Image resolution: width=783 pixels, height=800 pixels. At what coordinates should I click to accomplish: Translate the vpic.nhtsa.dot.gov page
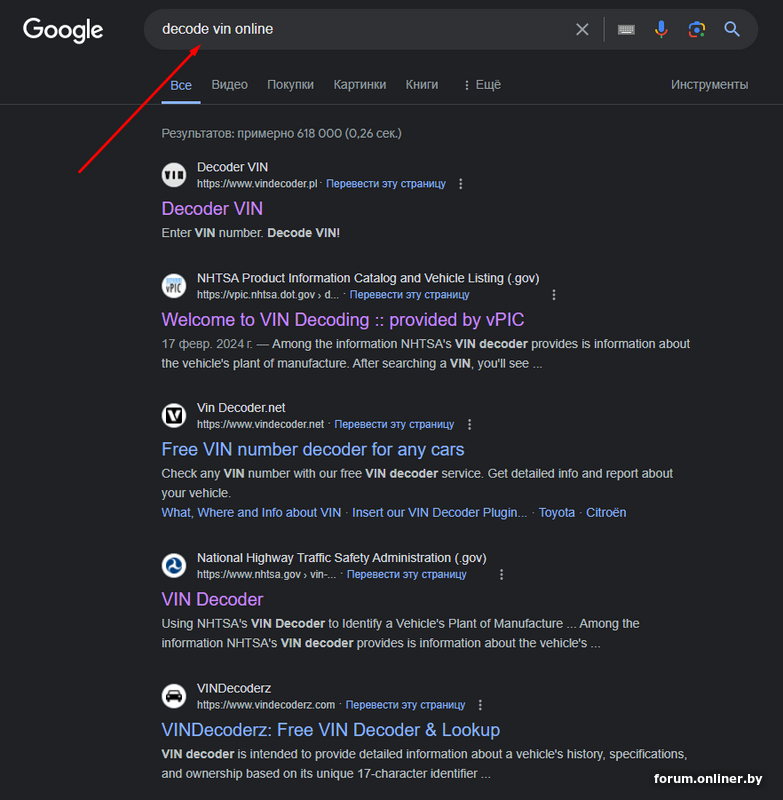[409, 295]
